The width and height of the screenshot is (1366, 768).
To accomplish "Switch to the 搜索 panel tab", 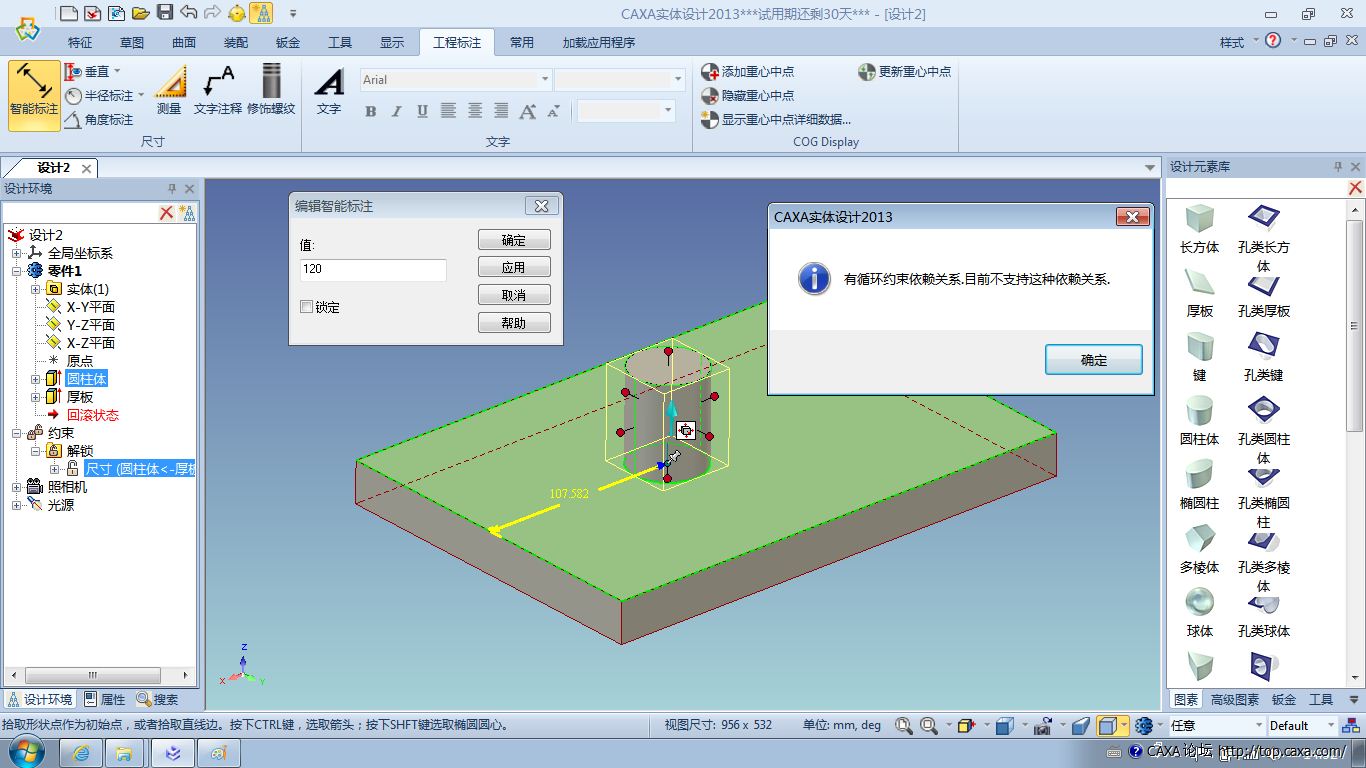I will 158,700.
